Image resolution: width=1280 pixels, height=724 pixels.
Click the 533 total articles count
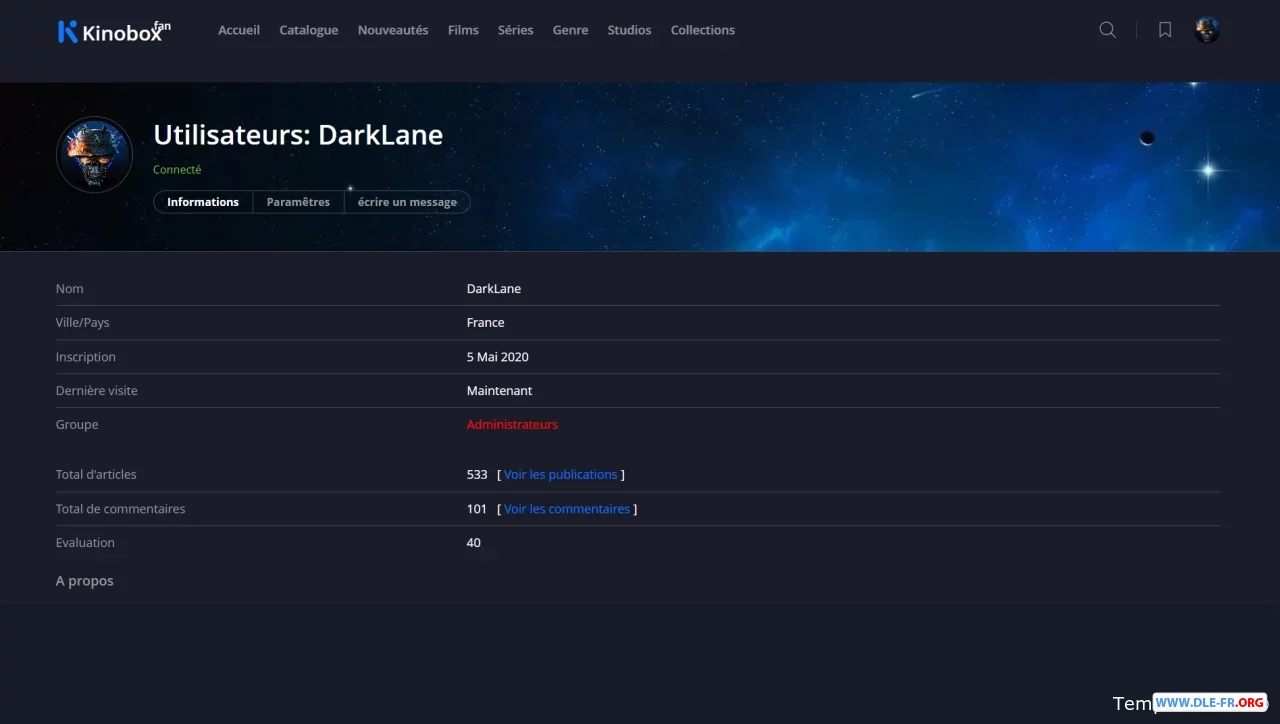point(477,475)
